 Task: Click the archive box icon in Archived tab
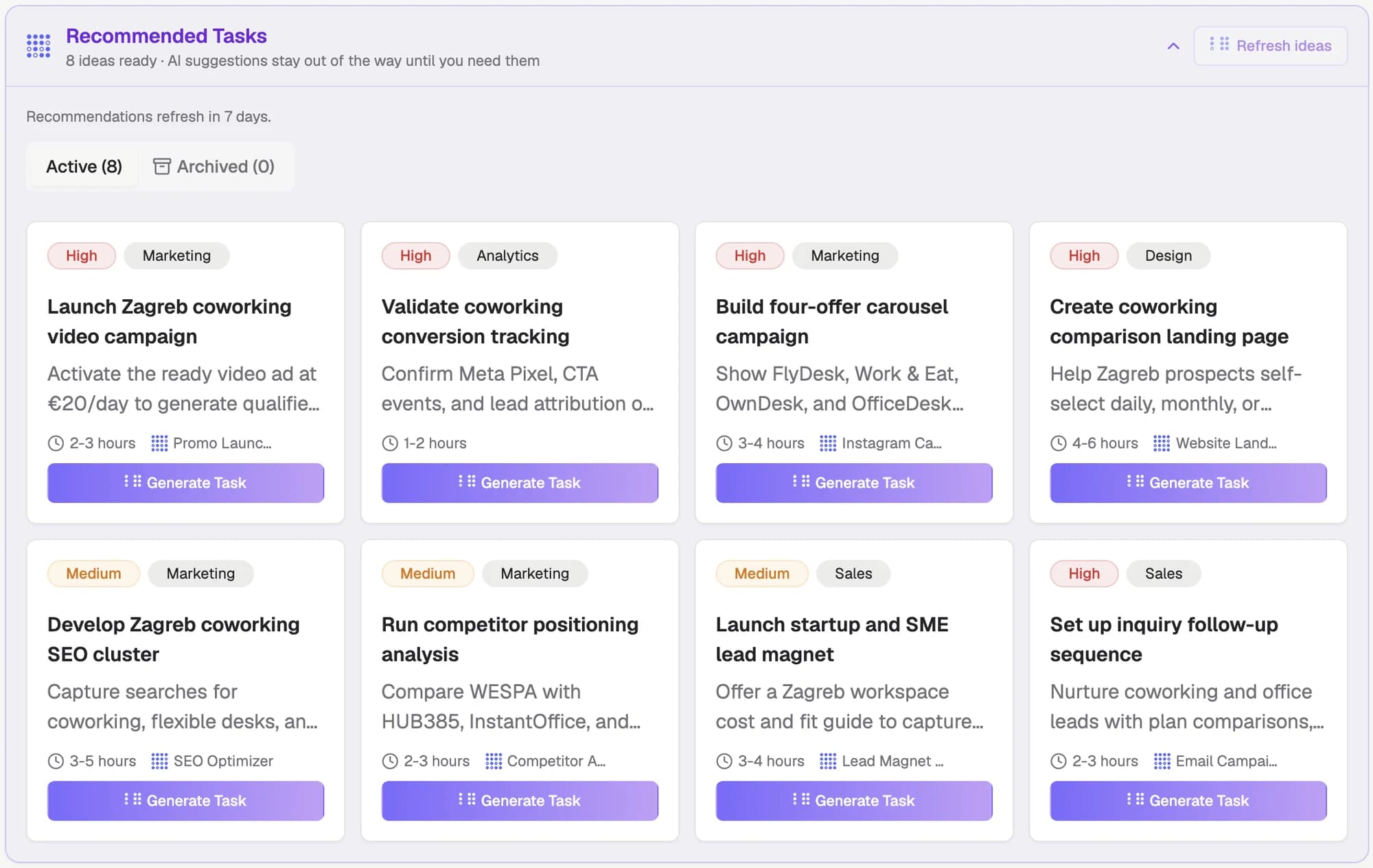coord(161,167)
